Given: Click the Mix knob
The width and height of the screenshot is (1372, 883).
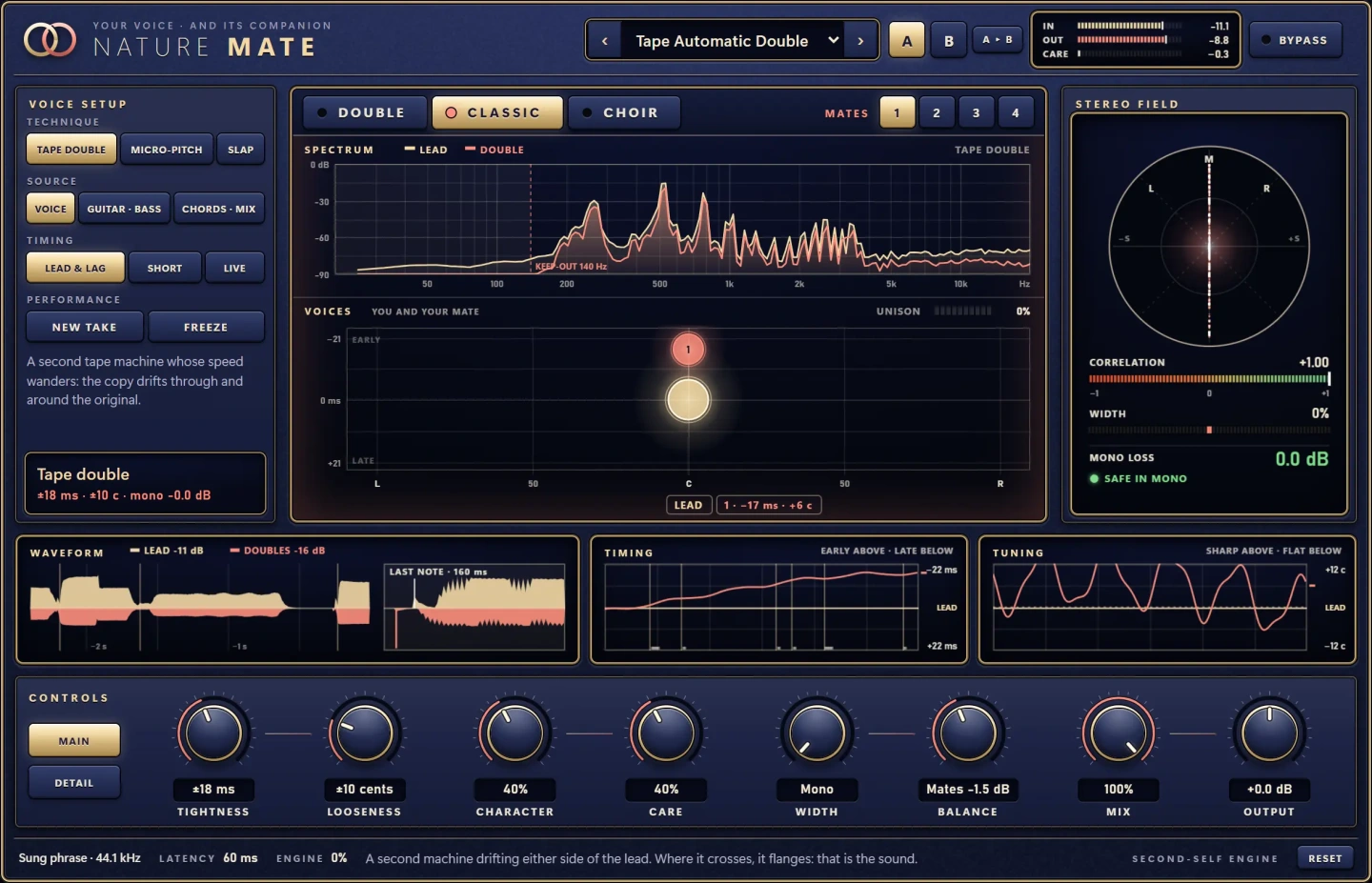Looking at the screenshot, I should pyautogui.click(x=1119, y=733).
